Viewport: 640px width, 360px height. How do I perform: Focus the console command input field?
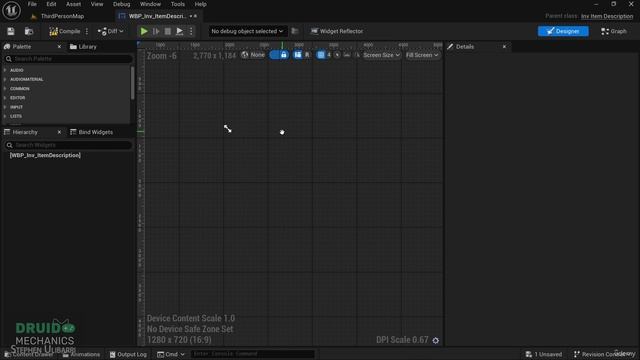253,354
